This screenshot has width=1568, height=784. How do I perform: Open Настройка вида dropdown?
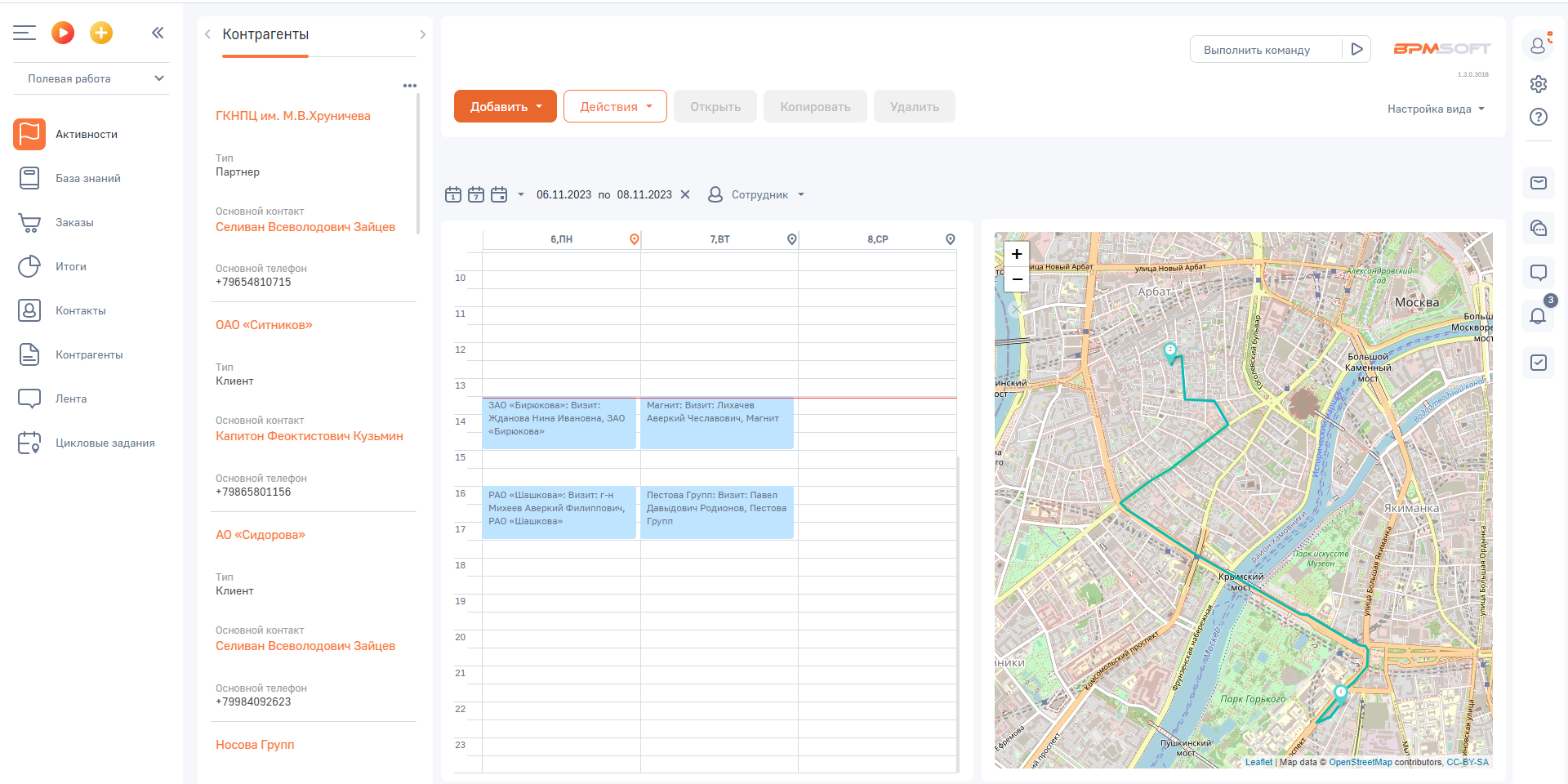pyautogui.click(x=1436, y=109)
